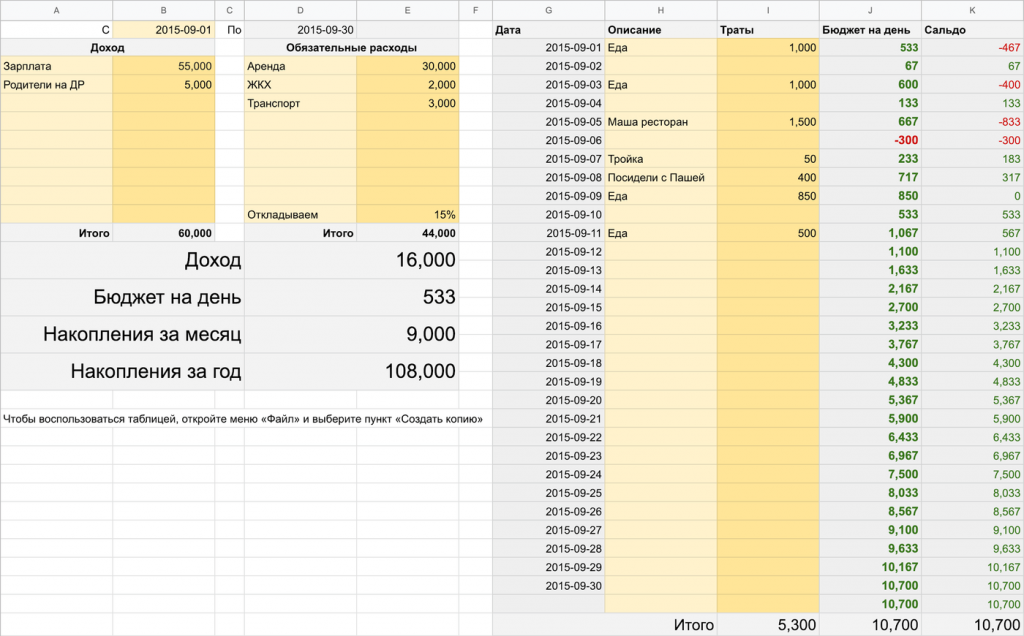Click the Зарплата amount cell 55,000
The image size is (1024, 636).
pos(163,66)
